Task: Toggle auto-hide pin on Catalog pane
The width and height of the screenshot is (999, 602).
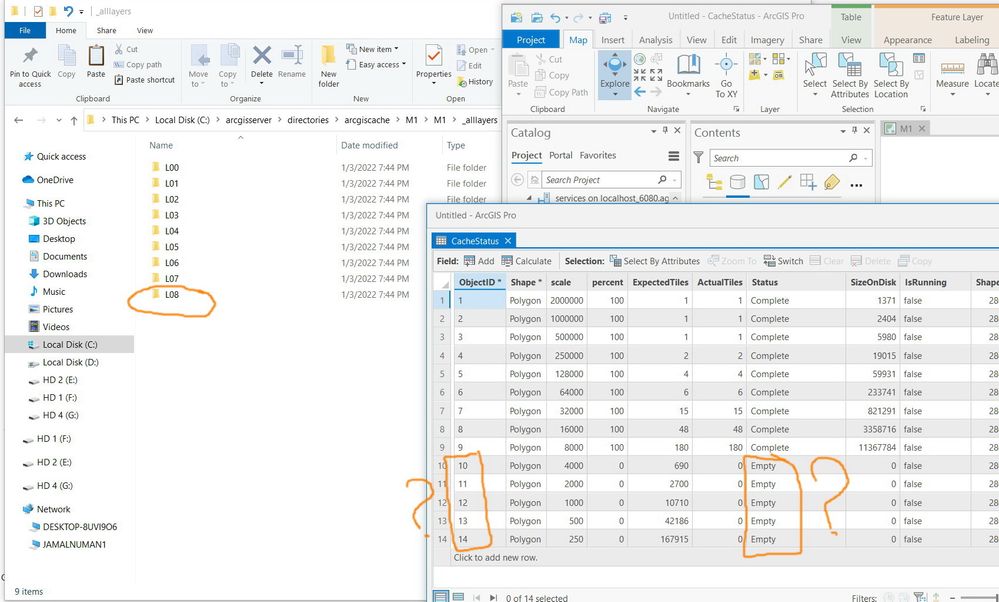Action: point(665,131)
